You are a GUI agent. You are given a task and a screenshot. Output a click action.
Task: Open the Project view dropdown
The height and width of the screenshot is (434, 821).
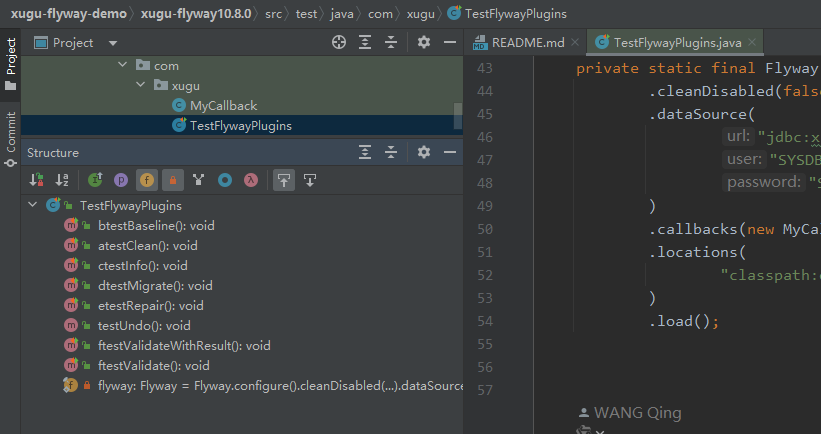(112, 43)
